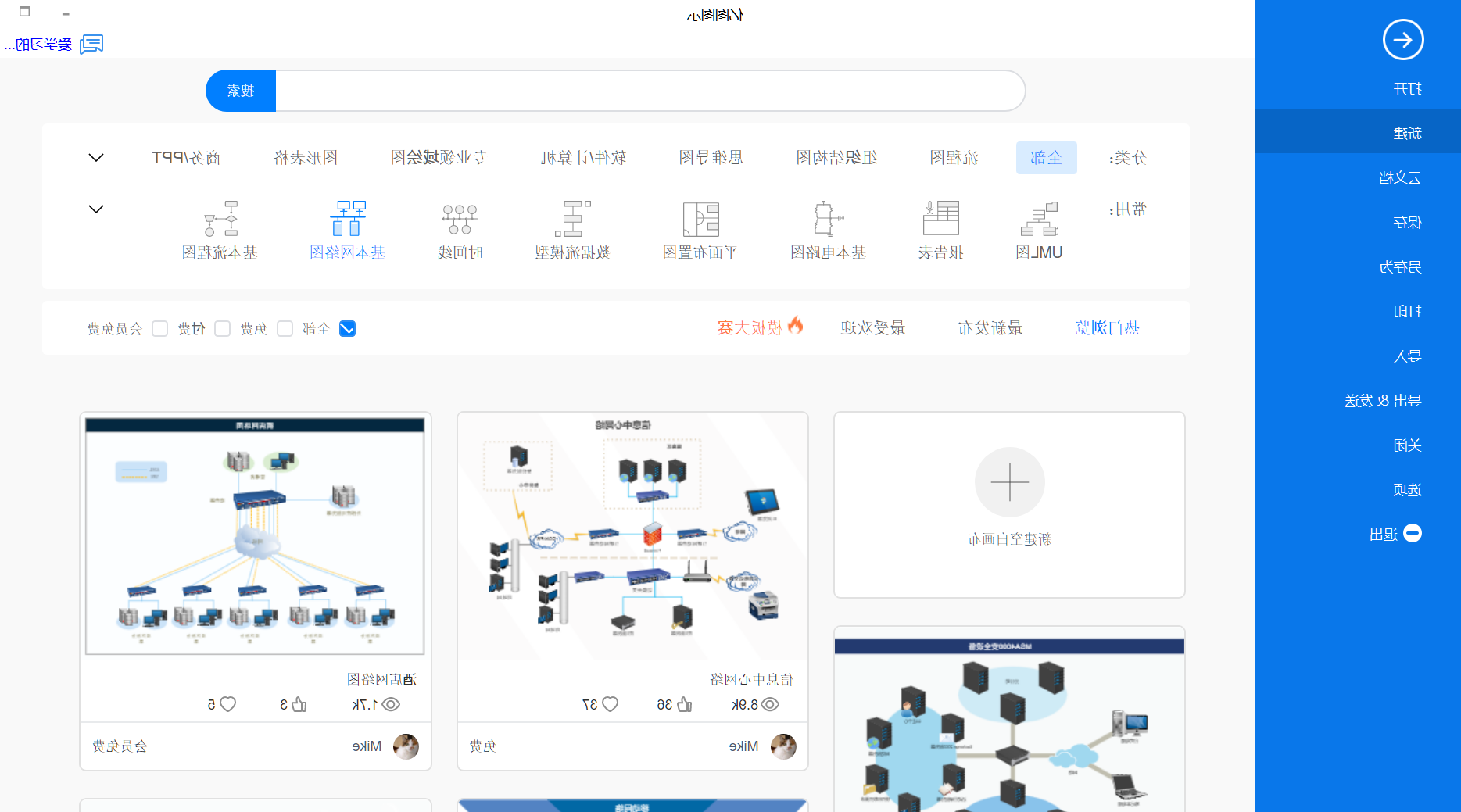
Task: Select the 基本电路图 circuit icon
Action: click(x=828, y=219)
